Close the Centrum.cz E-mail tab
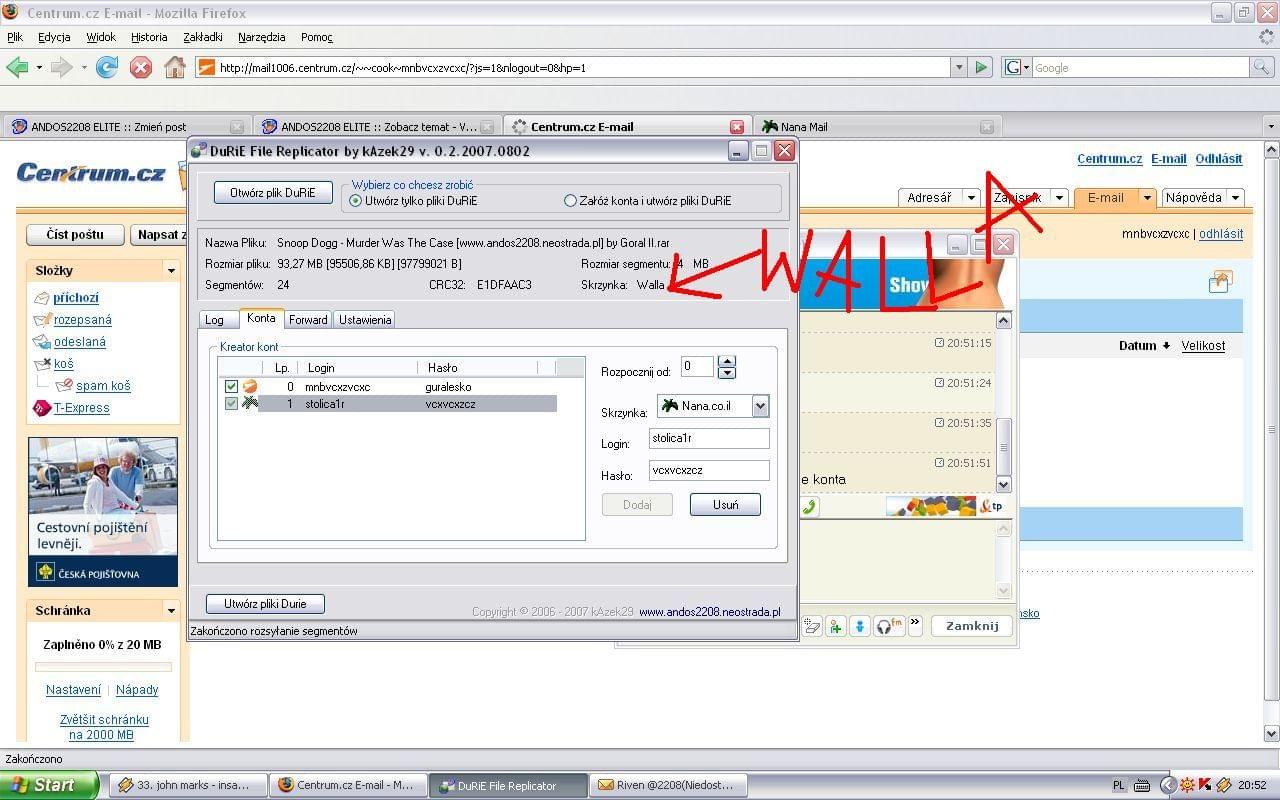Image resolution: width=1280 pixels, height=800 pixels. [x=737, y=127]
